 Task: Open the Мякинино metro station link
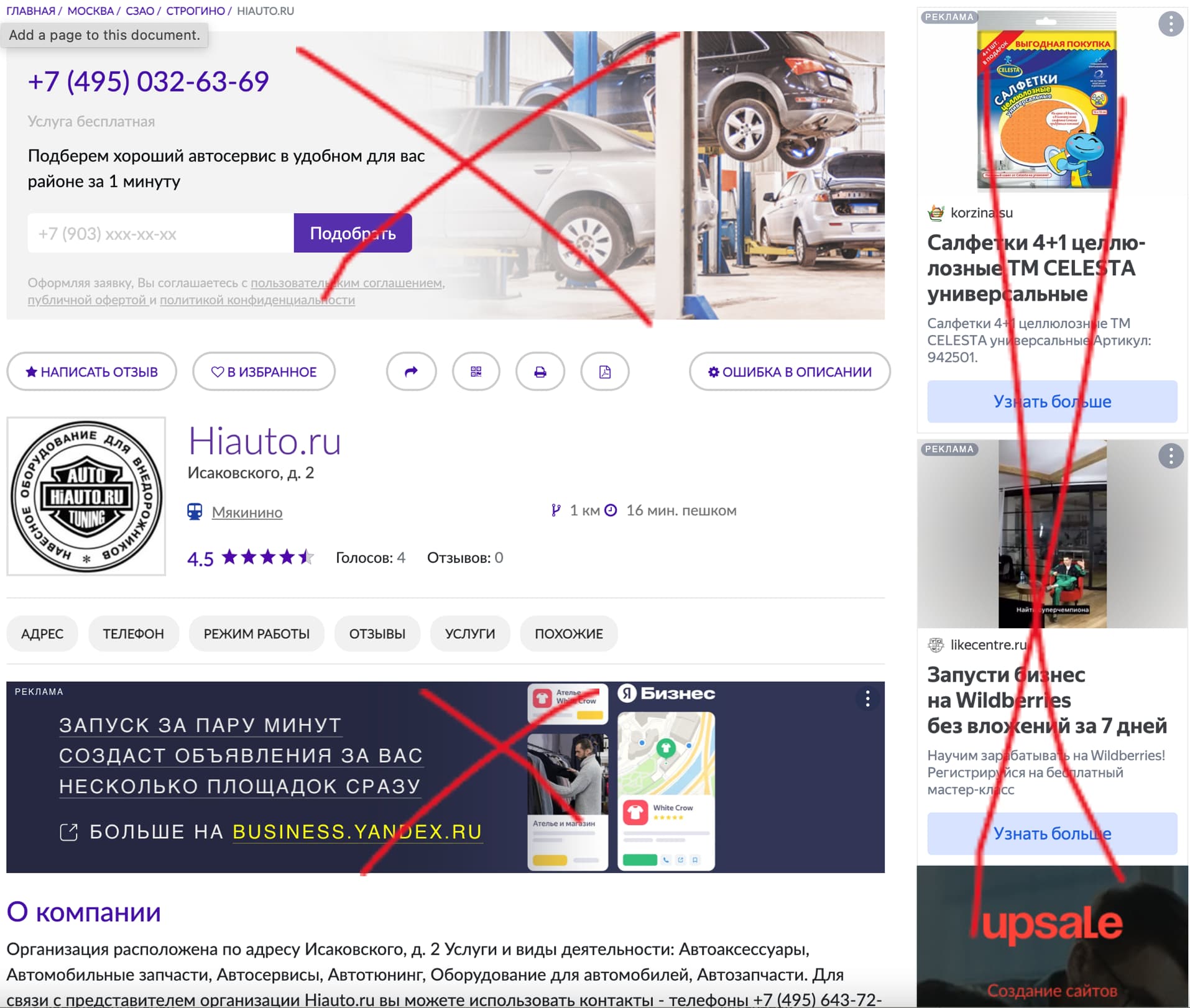coord(247,512)
